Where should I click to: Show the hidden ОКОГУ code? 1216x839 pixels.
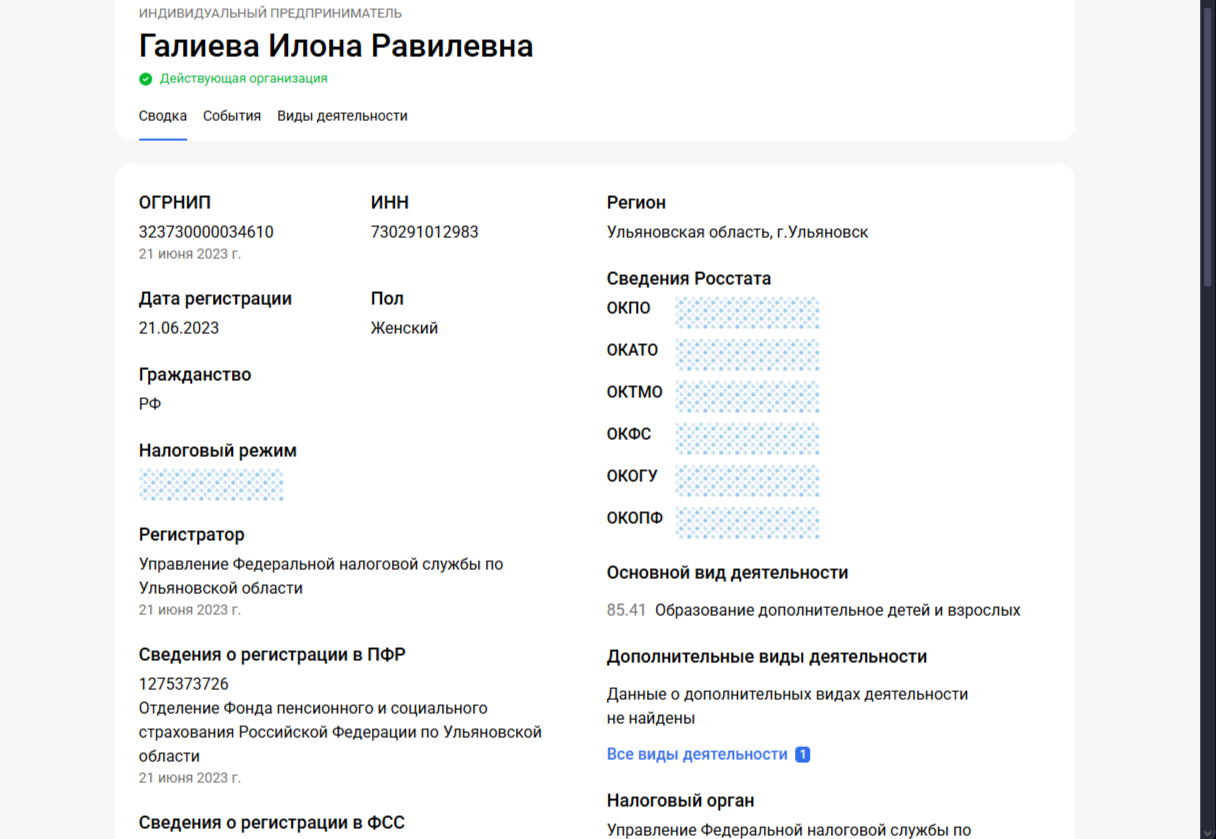pyautogui.click(x=747, y=480)
